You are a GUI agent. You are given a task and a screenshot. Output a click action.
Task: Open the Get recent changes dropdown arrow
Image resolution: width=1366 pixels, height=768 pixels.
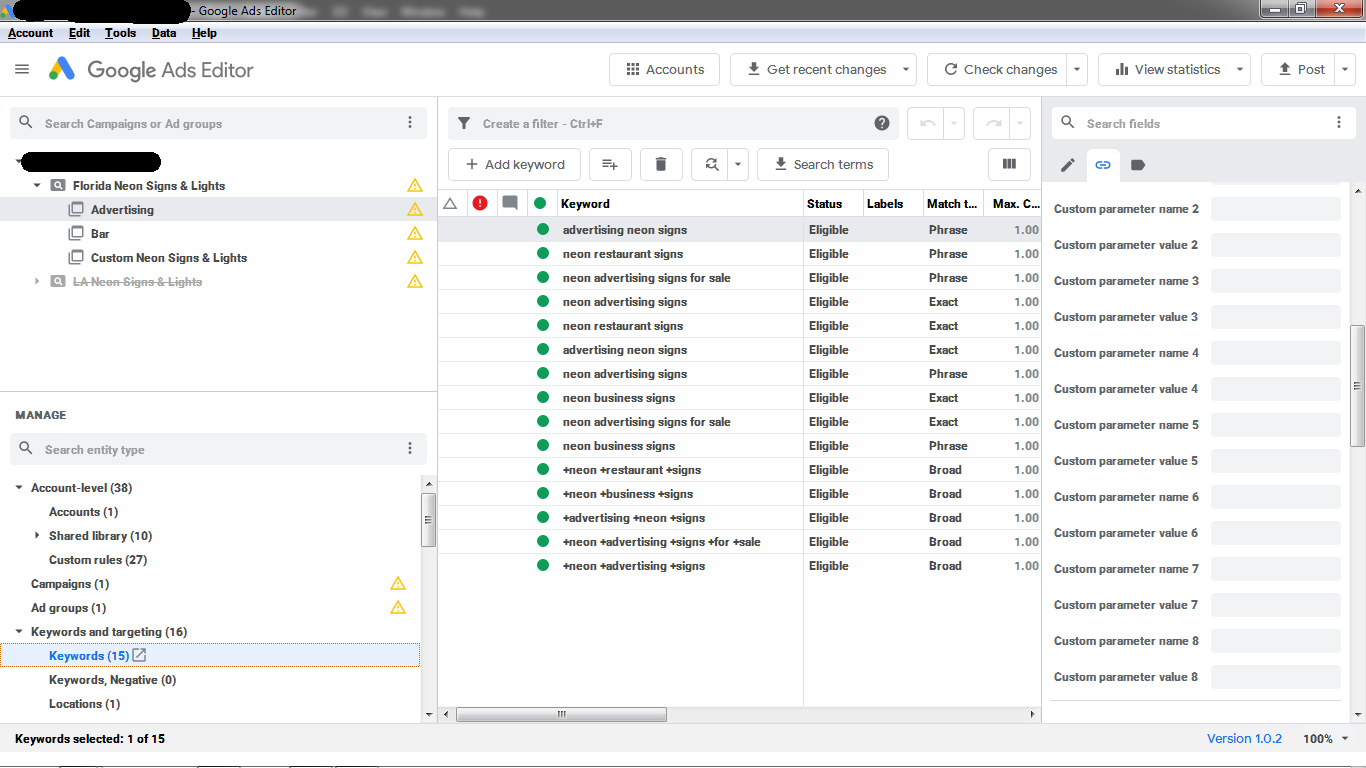906,69
